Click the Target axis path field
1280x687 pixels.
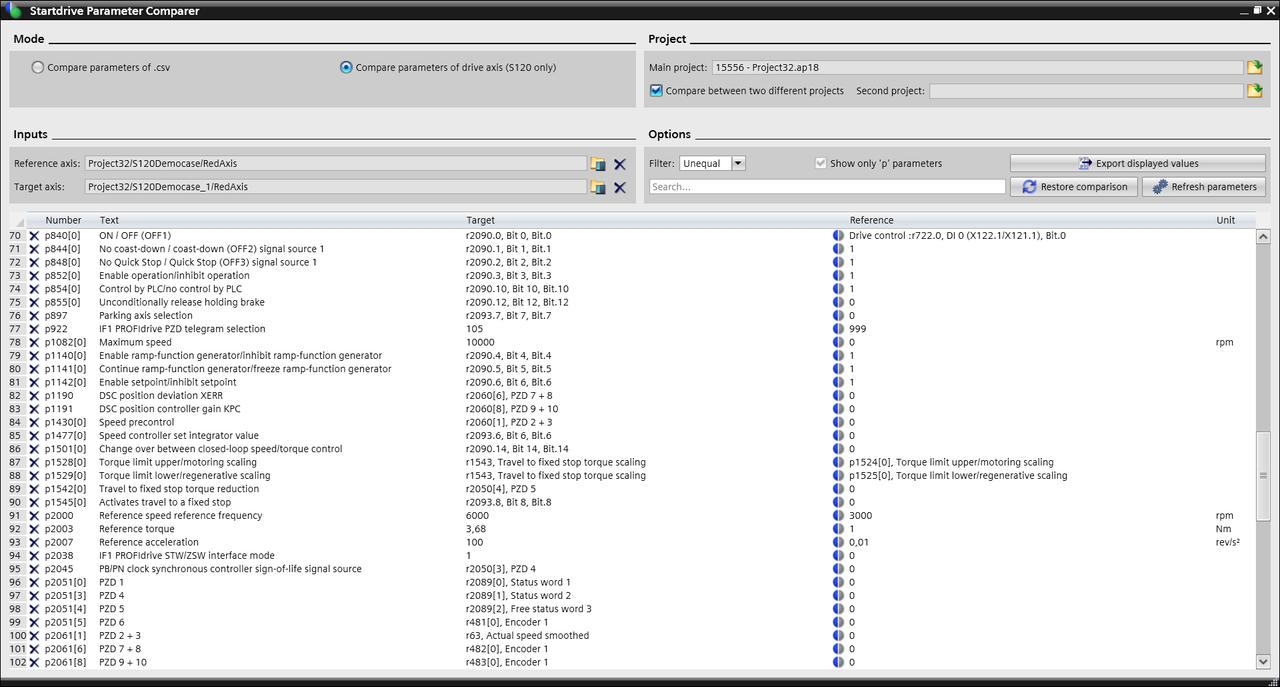click(x=336, y=187)
